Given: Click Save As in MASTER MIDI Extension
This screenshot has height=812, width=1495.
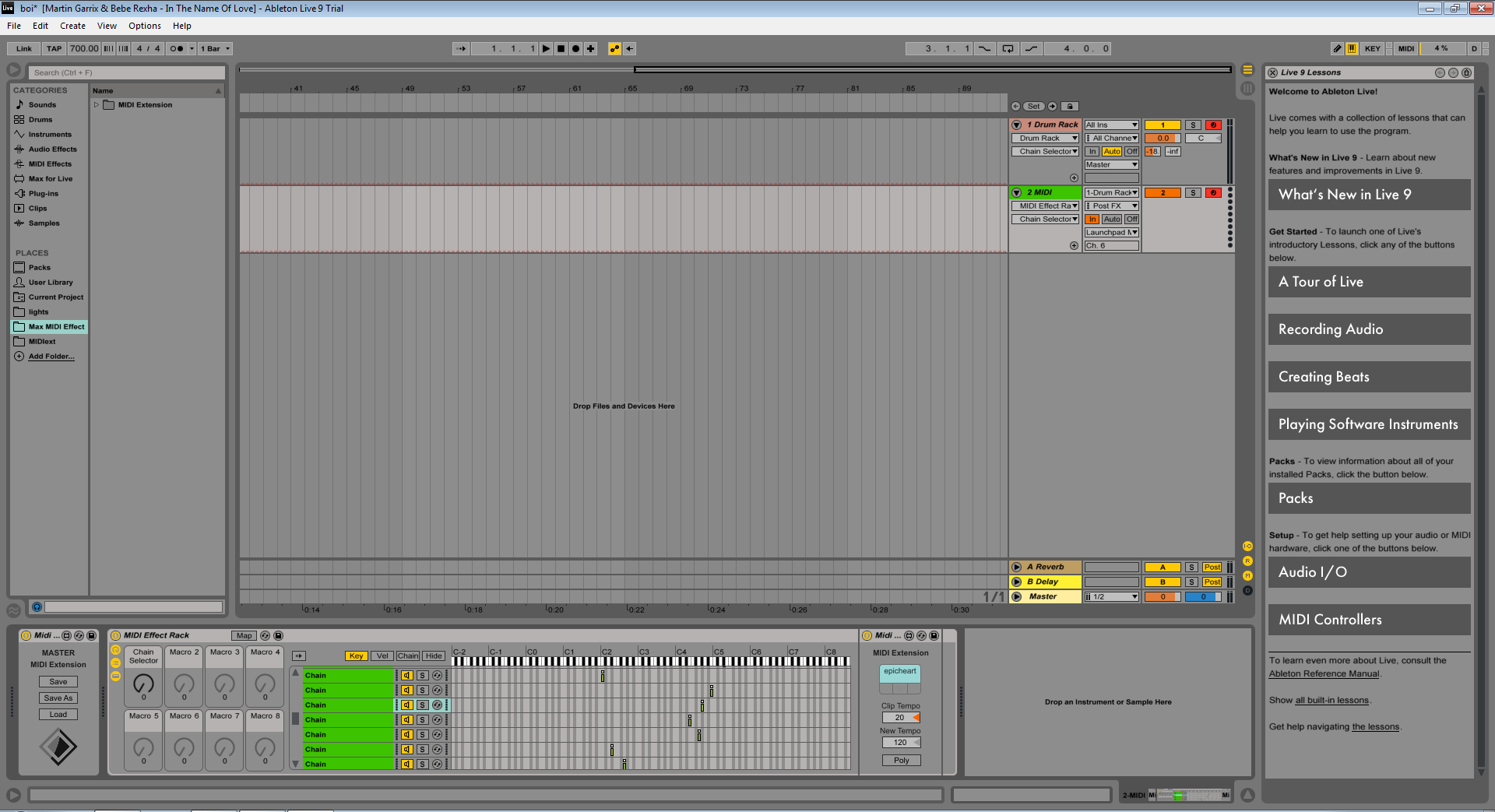Looking at the screenshot, I should click(x=58, y=698).
